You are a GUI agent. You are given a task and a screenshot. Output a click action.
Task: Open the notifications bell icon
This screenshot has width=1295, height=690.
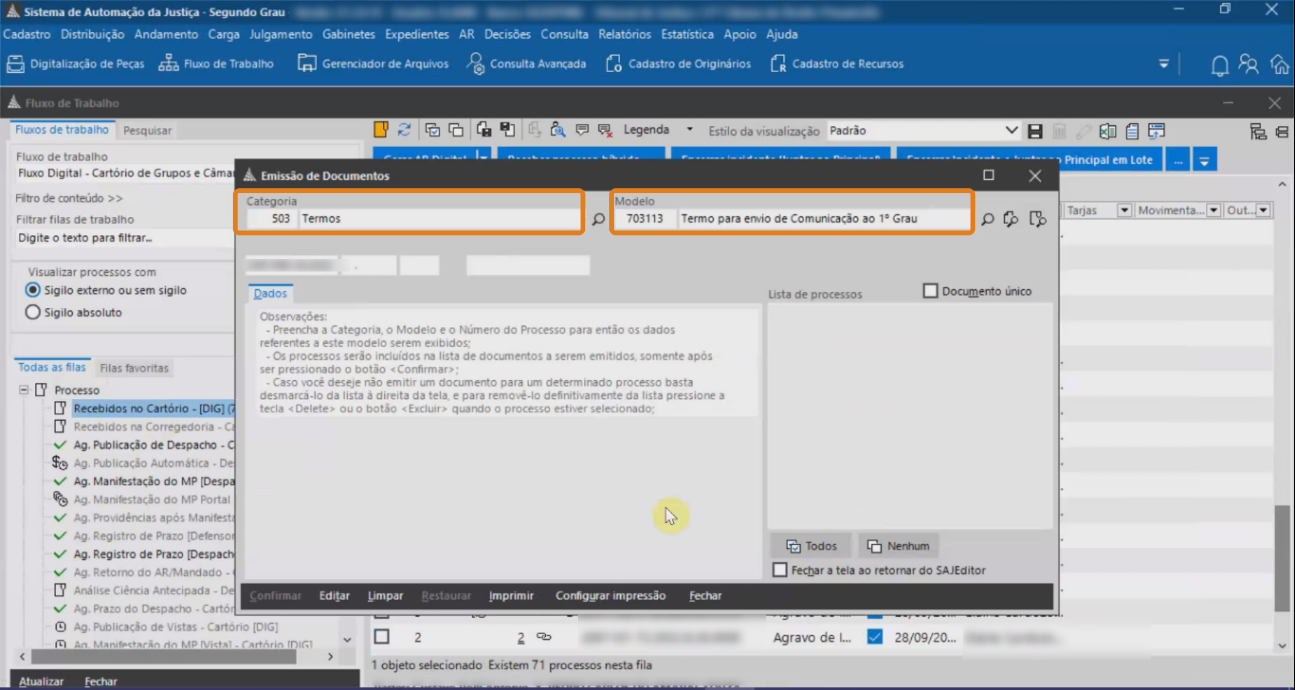coord(1220,65)
